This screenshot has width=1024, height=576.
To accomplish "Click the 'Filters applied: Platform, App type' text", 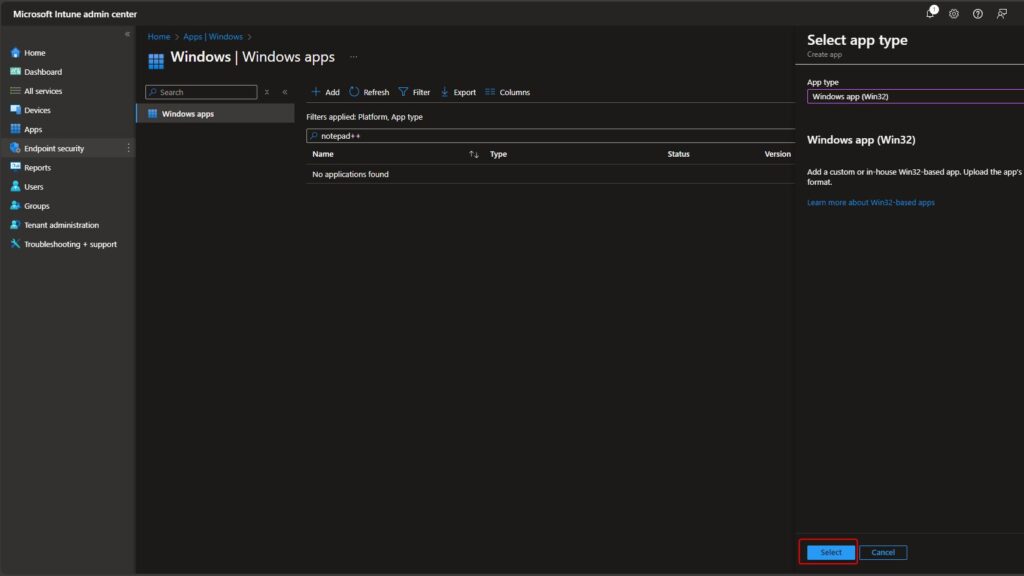I will point(364,117).
